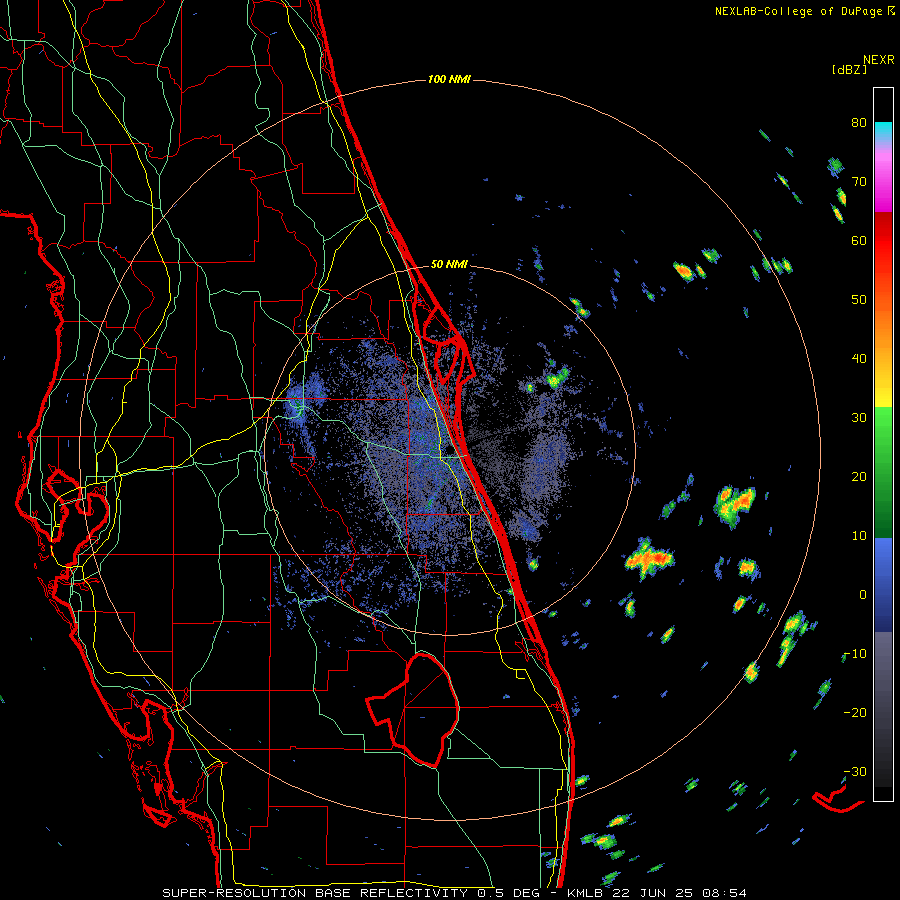Click the blue band of the color bar
900x900 pixels.
point(883,583)
